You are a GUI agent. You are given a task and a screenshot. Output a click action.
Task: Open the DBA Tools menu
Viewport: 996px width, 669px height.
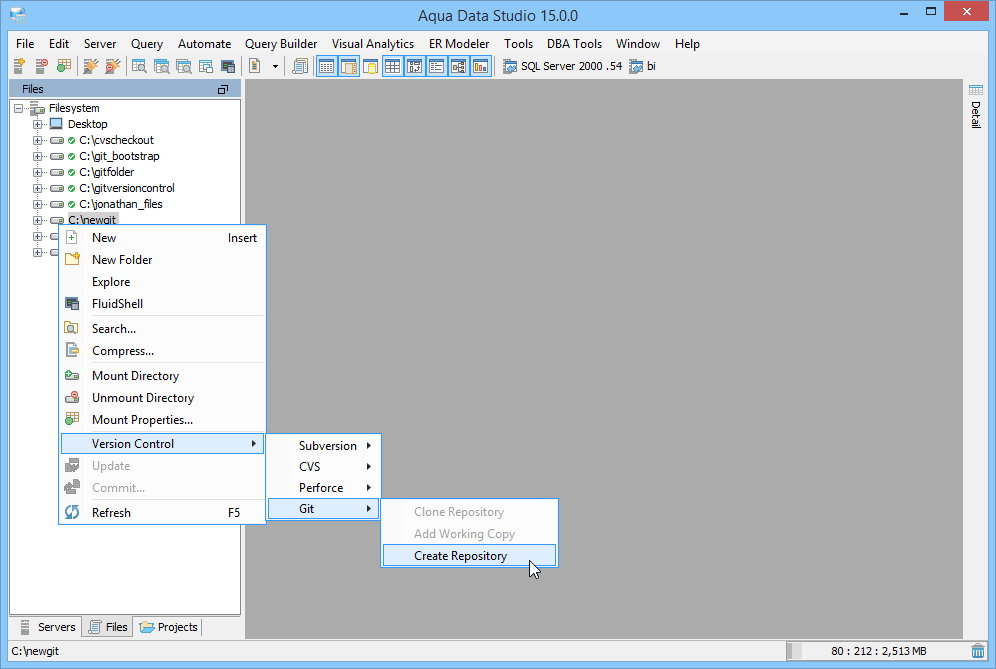tap(574, 44)
